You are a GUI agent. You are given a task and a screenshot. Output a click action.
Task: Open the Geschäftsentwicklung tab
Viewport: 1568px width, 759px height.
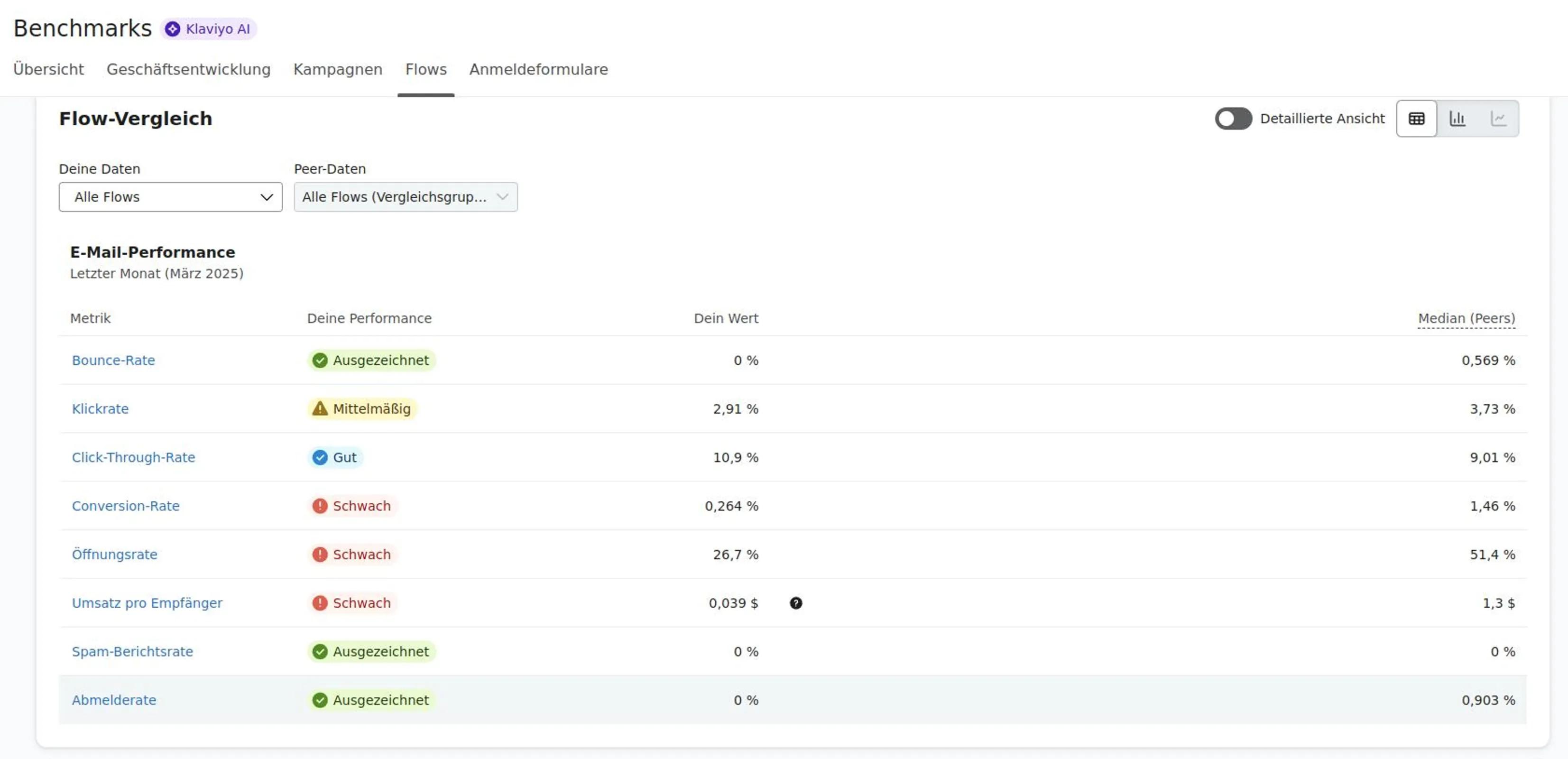[x=188, y=69]
